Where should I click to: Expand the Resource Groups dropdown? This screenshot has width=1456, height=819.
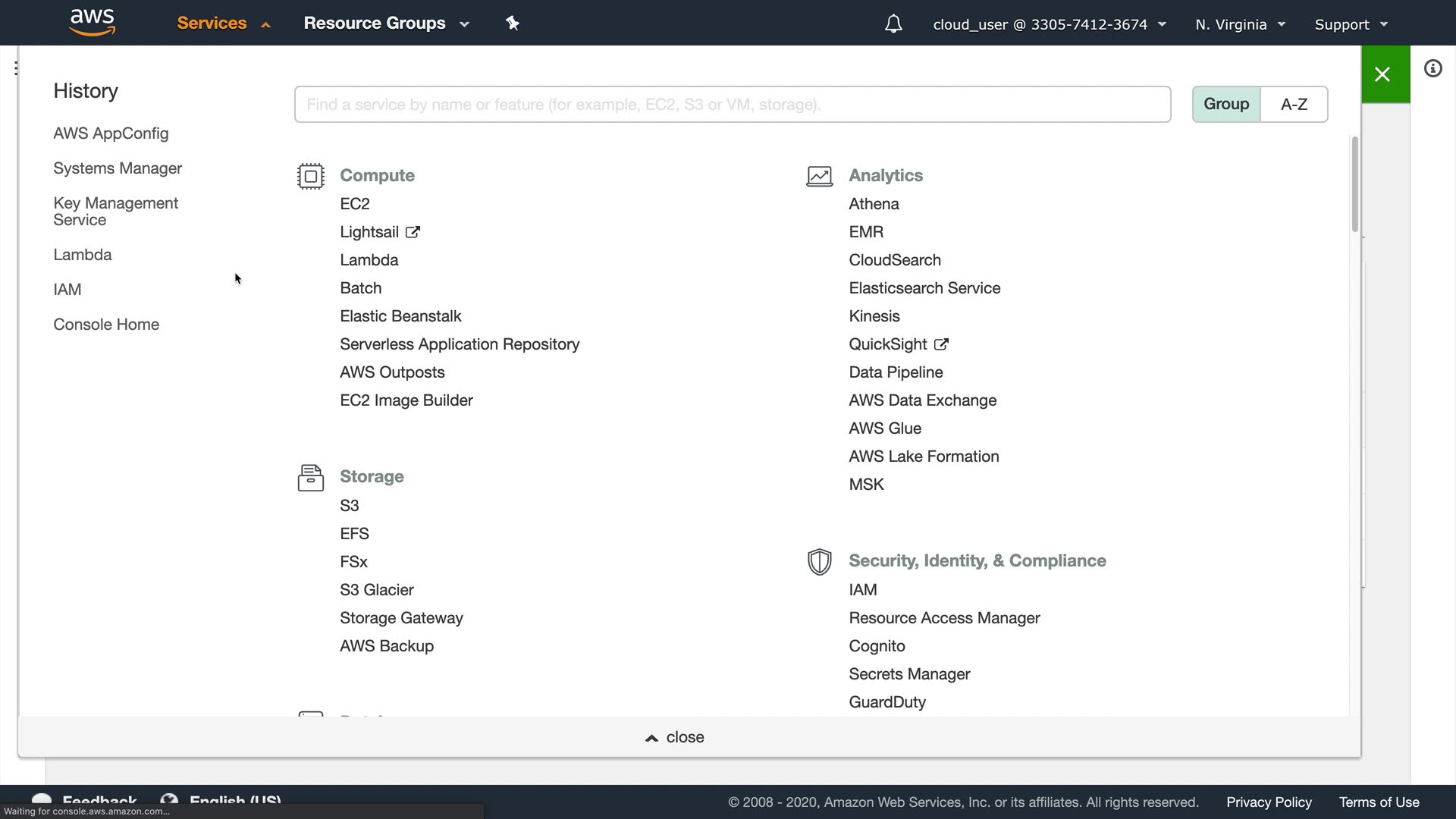386,24
